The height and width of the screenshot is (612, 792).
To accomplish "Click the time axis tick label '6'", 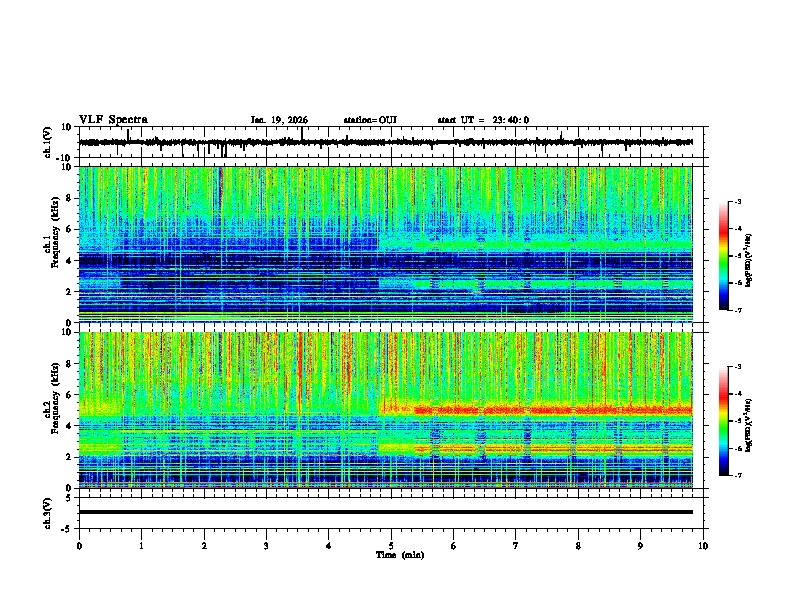I will [454, 546].
